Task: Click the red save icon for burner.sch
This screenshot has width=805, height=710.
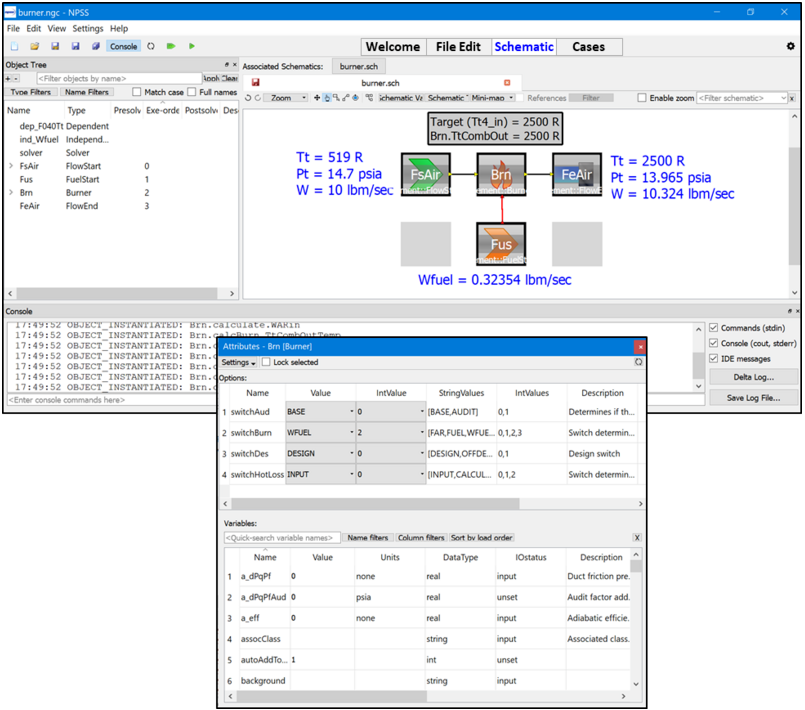Action: (256, 82)
